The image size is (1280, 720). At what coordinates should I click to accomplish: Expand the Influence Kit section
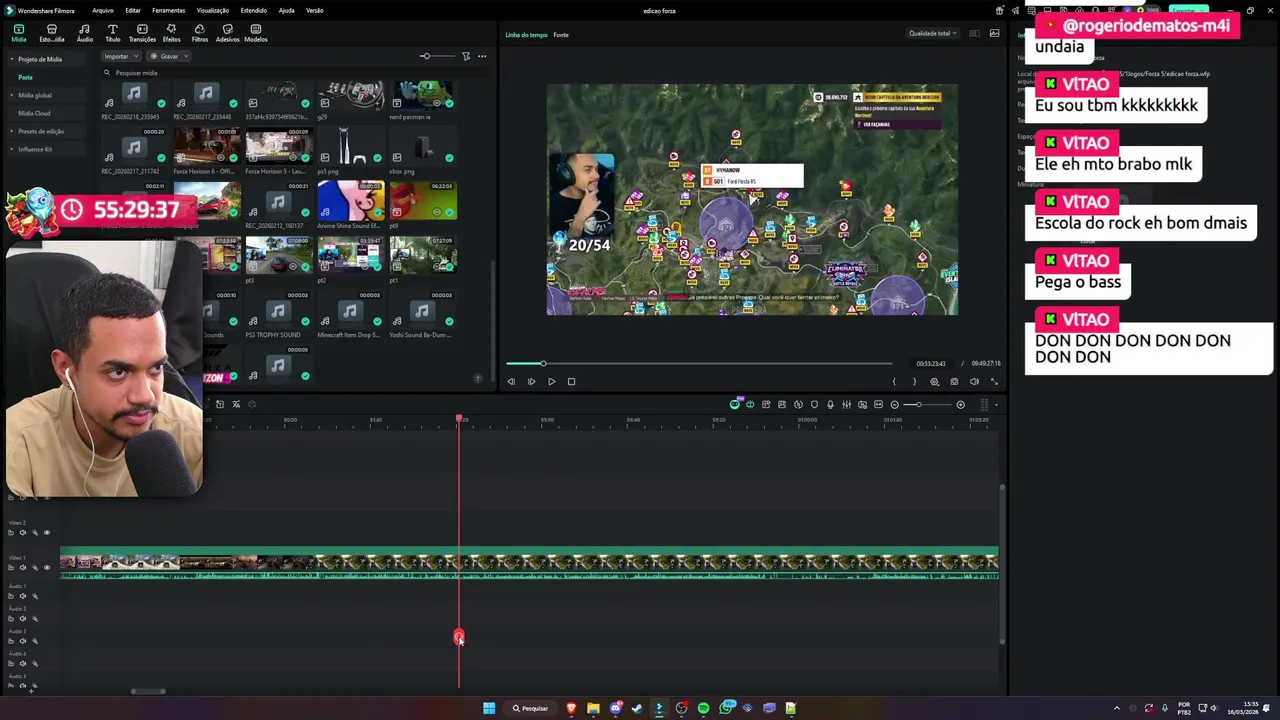point(13,149)
